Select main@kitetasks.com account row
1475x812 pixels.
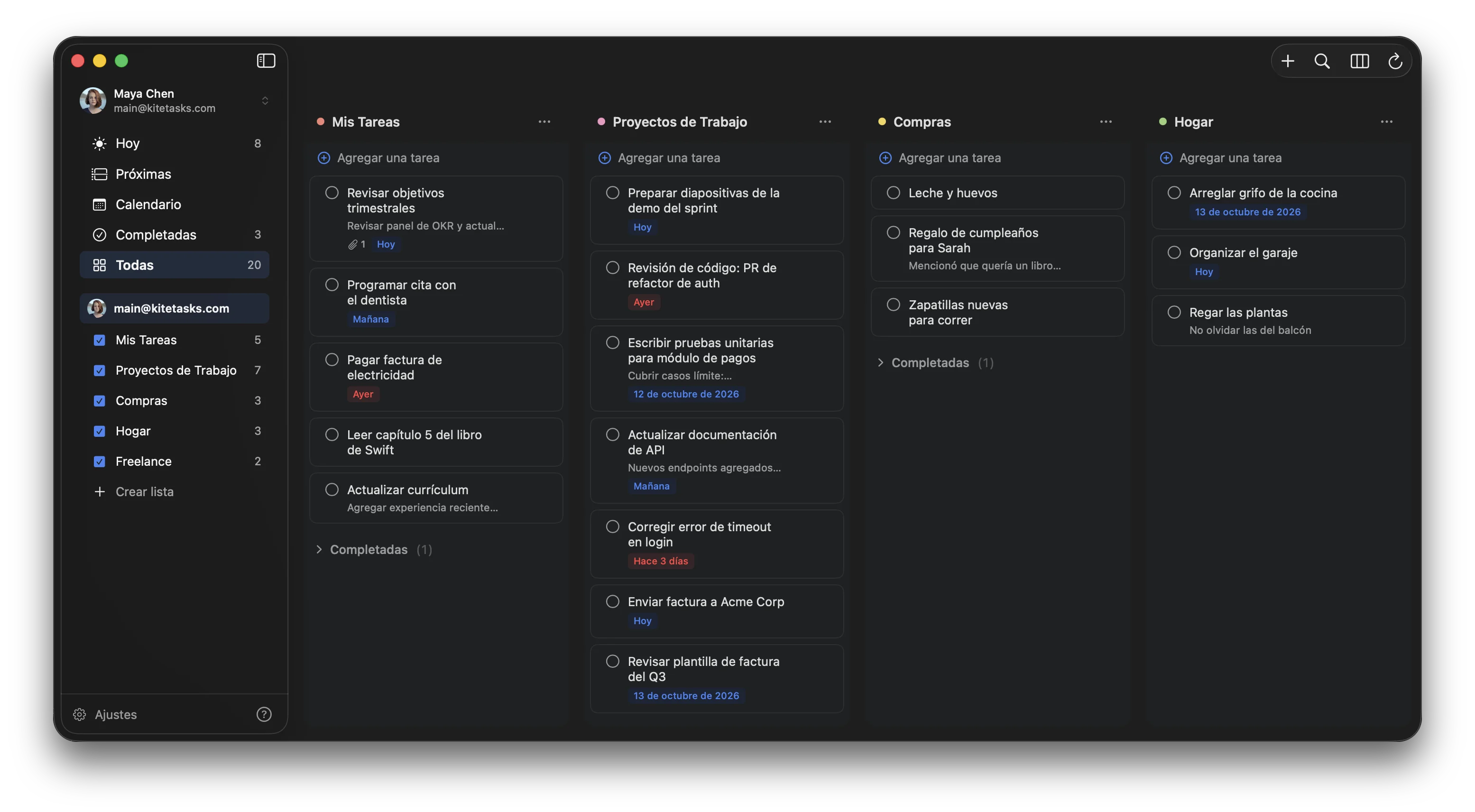coord(174,308)
